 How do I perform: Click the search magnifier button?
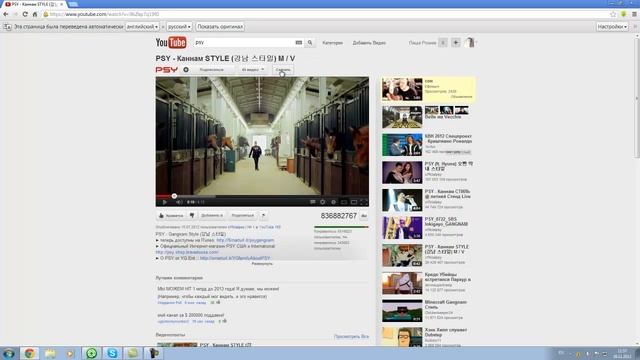point(310,42)
